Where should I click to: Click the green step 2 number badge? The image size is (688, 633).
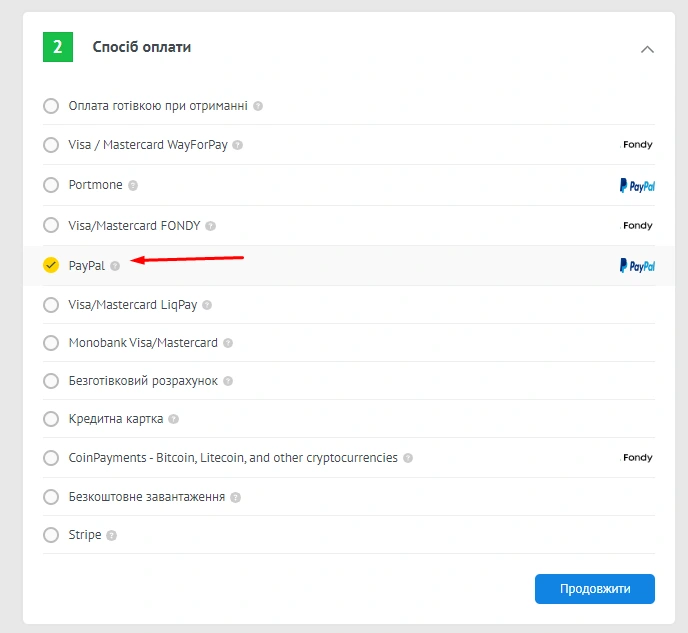[x=58, y=47]
